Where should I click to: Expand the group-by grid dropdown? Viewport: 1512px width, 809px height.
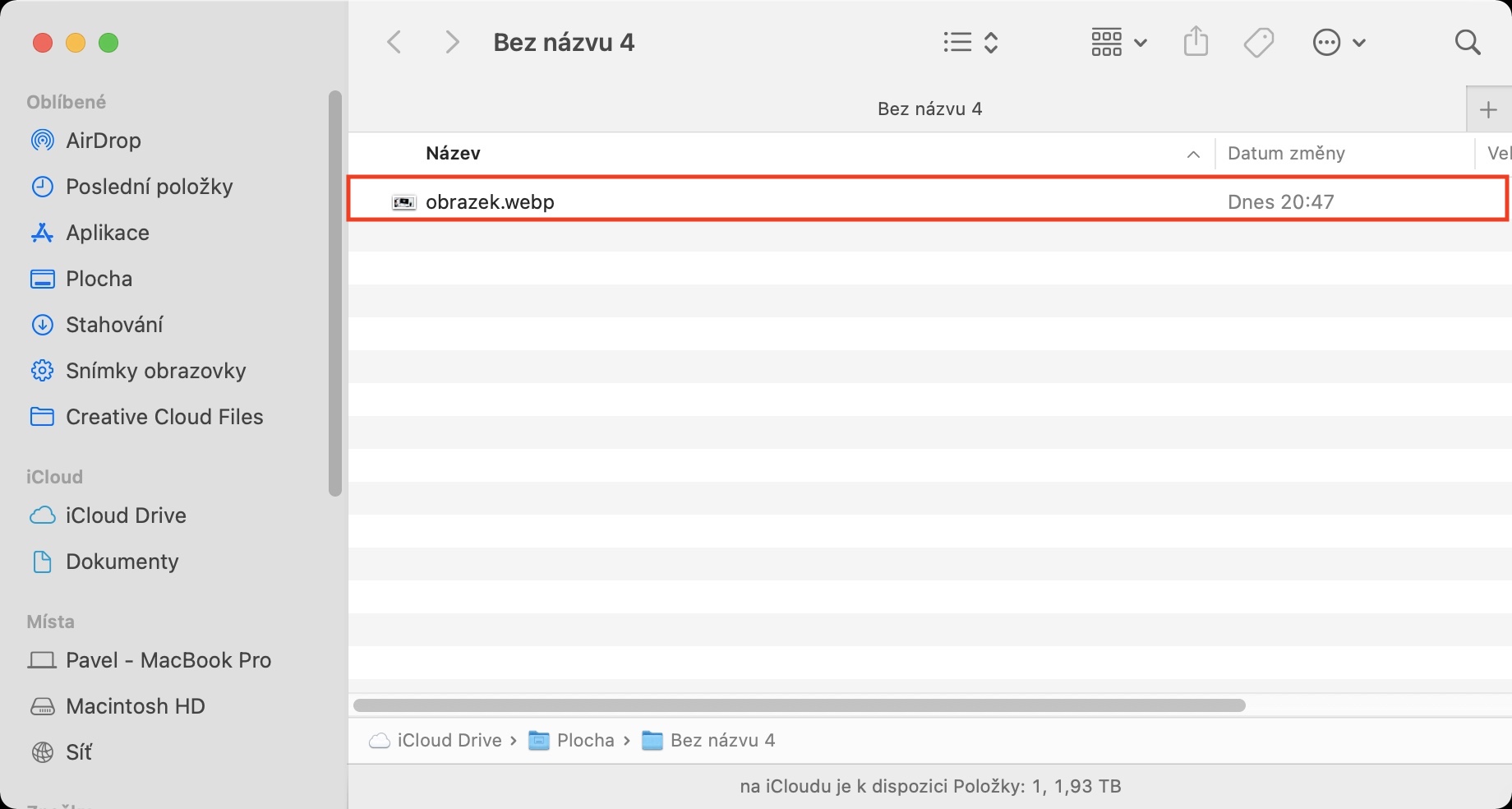pyautogui.click(x=1118, y=42)
